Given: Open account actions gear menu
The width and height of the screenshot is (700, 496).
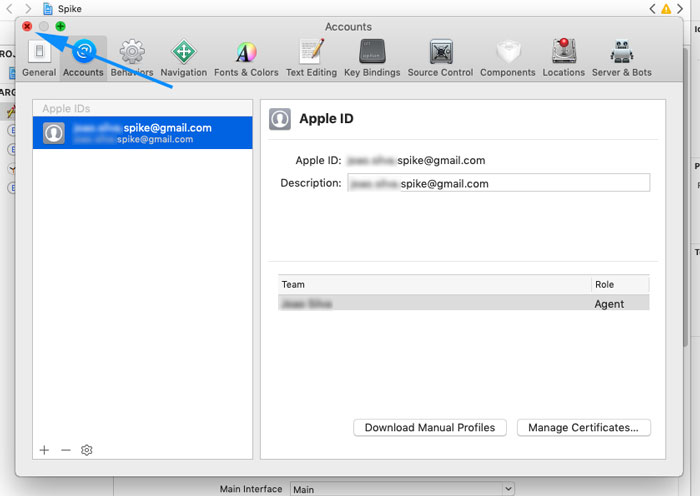Looking at the screenshot, I should [x=87, y=450].
